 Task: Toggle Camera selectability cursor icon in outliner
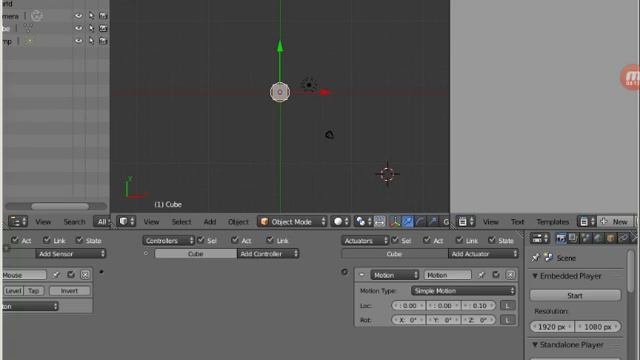click(x=91, y=16)
